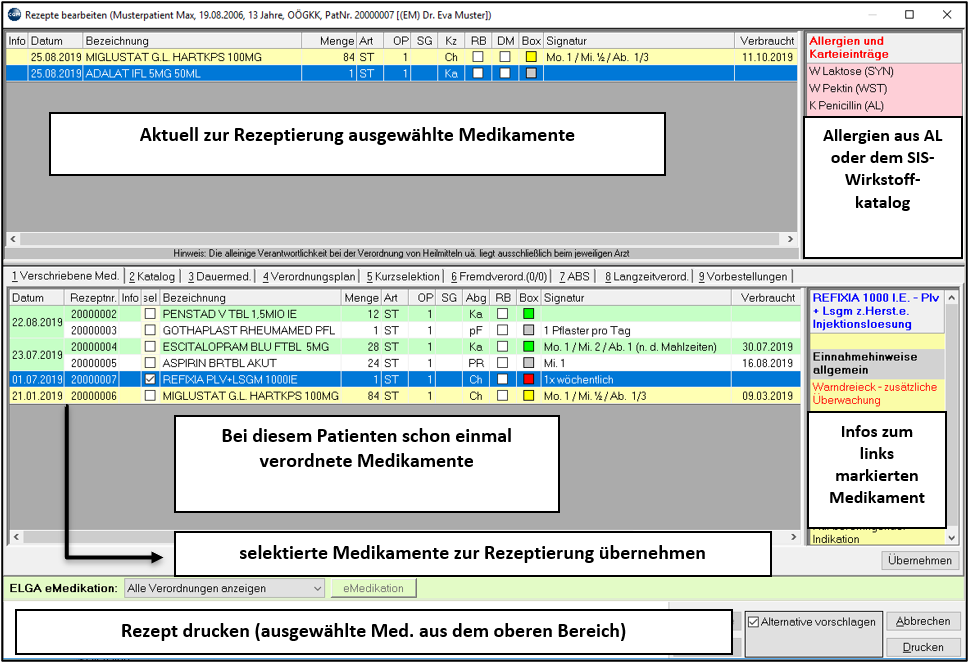
Task: Switch to the '3 Dauermed.' tab
Action: click(219, 276)
